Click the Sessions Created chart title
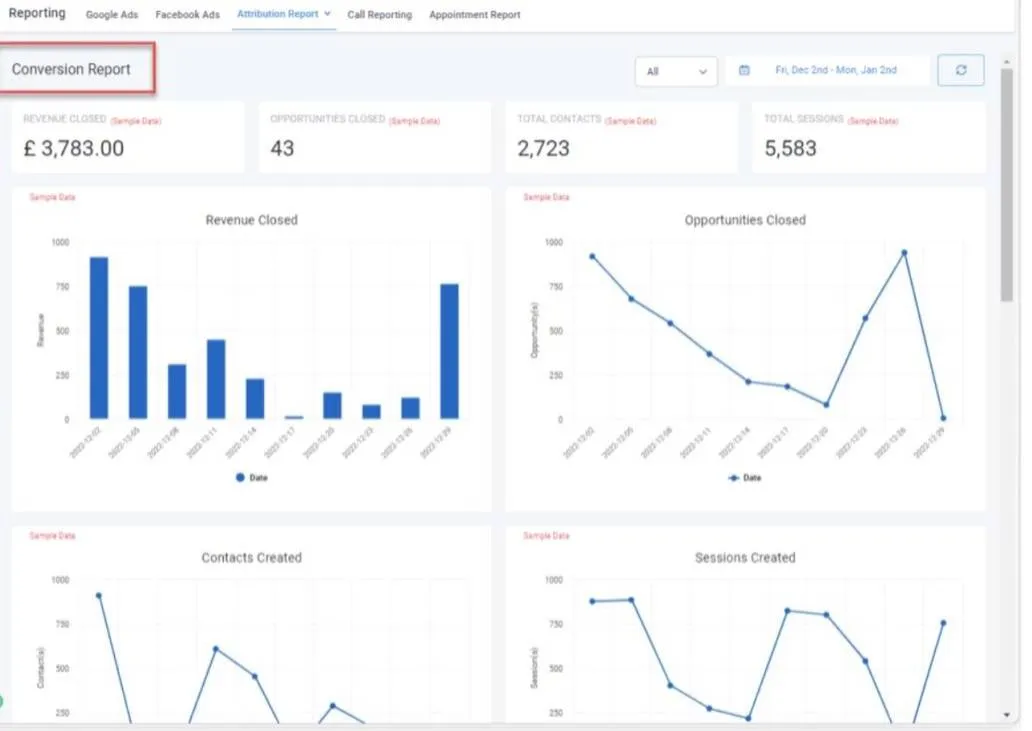The width and height of the screenshot is (1032, 731). click(745, 557)
